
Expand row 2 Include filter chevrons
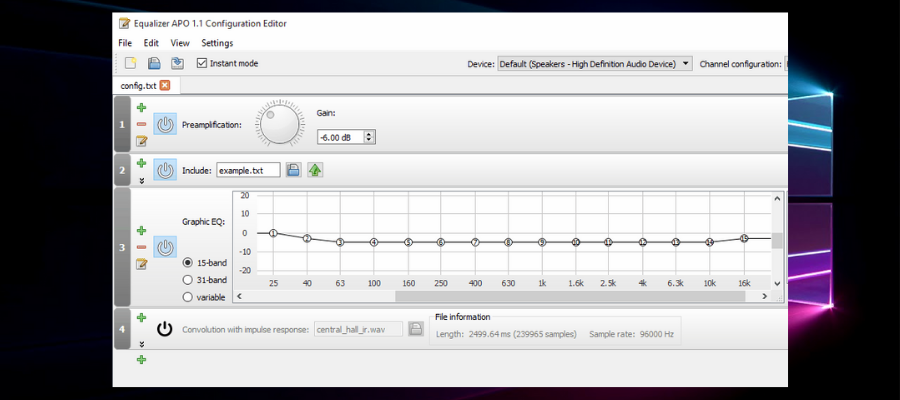141,181
